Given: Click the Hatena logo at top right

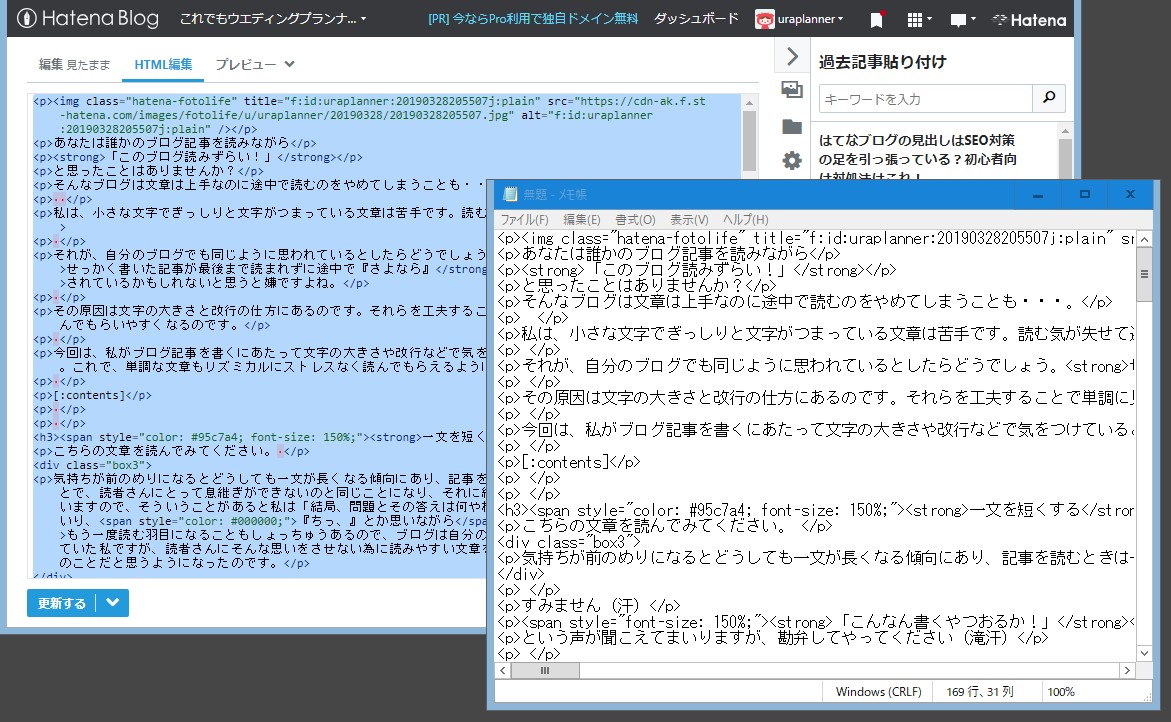Looking at the screenshot, I should coord(1029,18).
